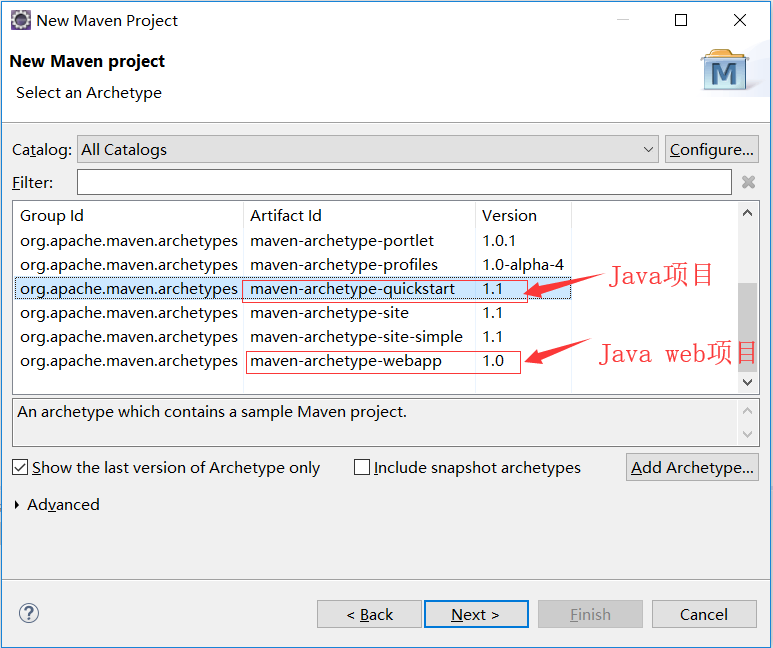Image resolution: width=773 pixels, height=648 pixels.
Task: Select maven-archetype-site row
Action: [293, 313]
